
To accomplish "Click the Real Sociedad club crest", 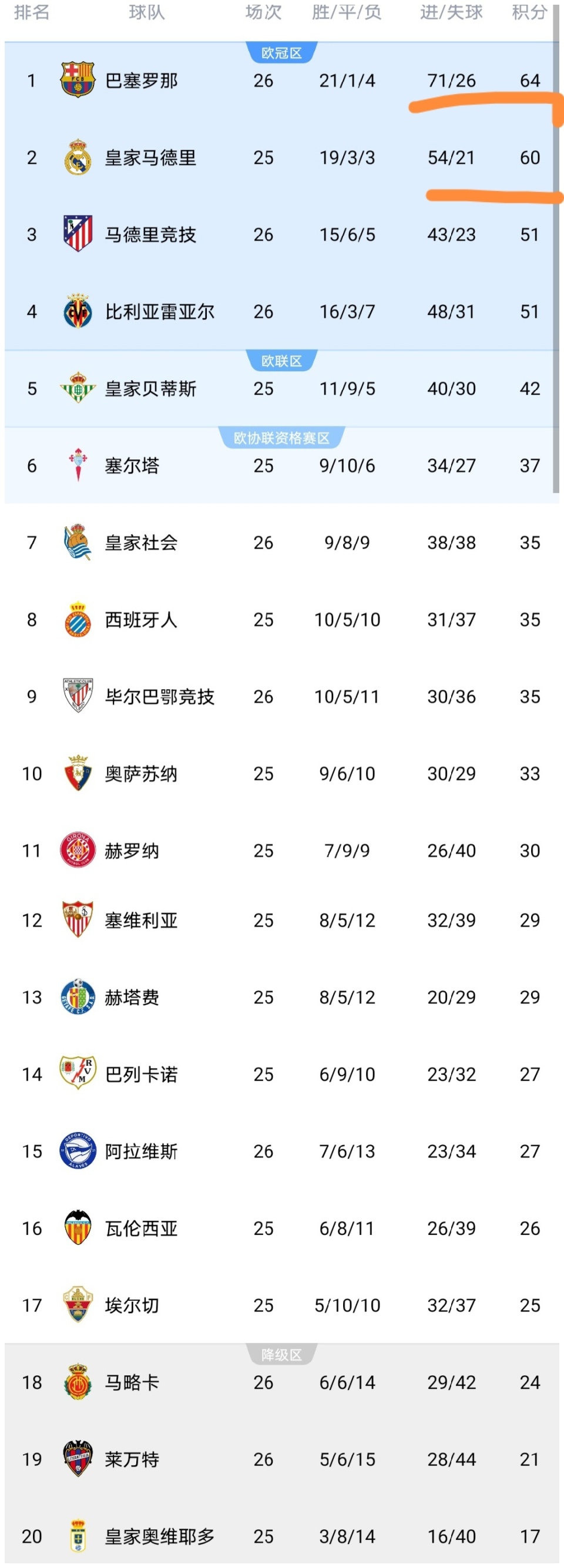I will pyautogui.click(x=78, y=542).
